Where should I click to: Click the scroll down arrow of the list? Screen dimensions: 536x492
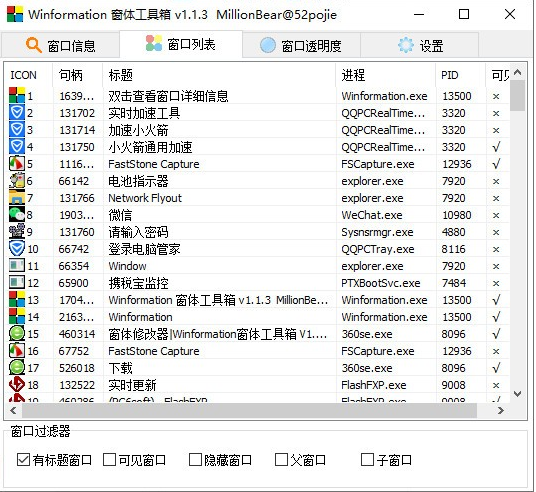point(518,394)
